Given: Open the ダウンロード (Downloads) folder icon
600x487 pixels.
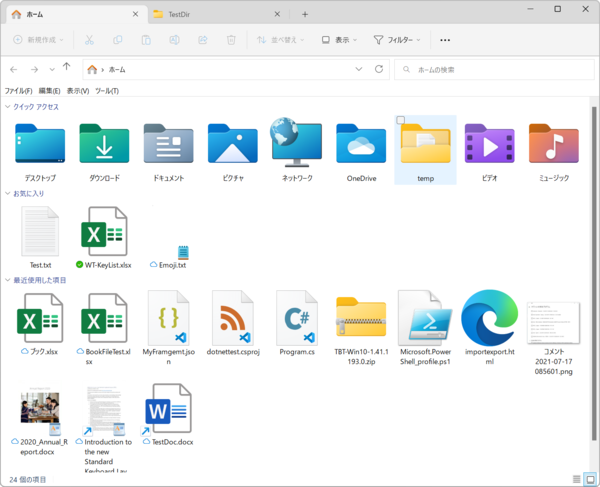Looking at the screenshot, I should click(x=104, y=146).
